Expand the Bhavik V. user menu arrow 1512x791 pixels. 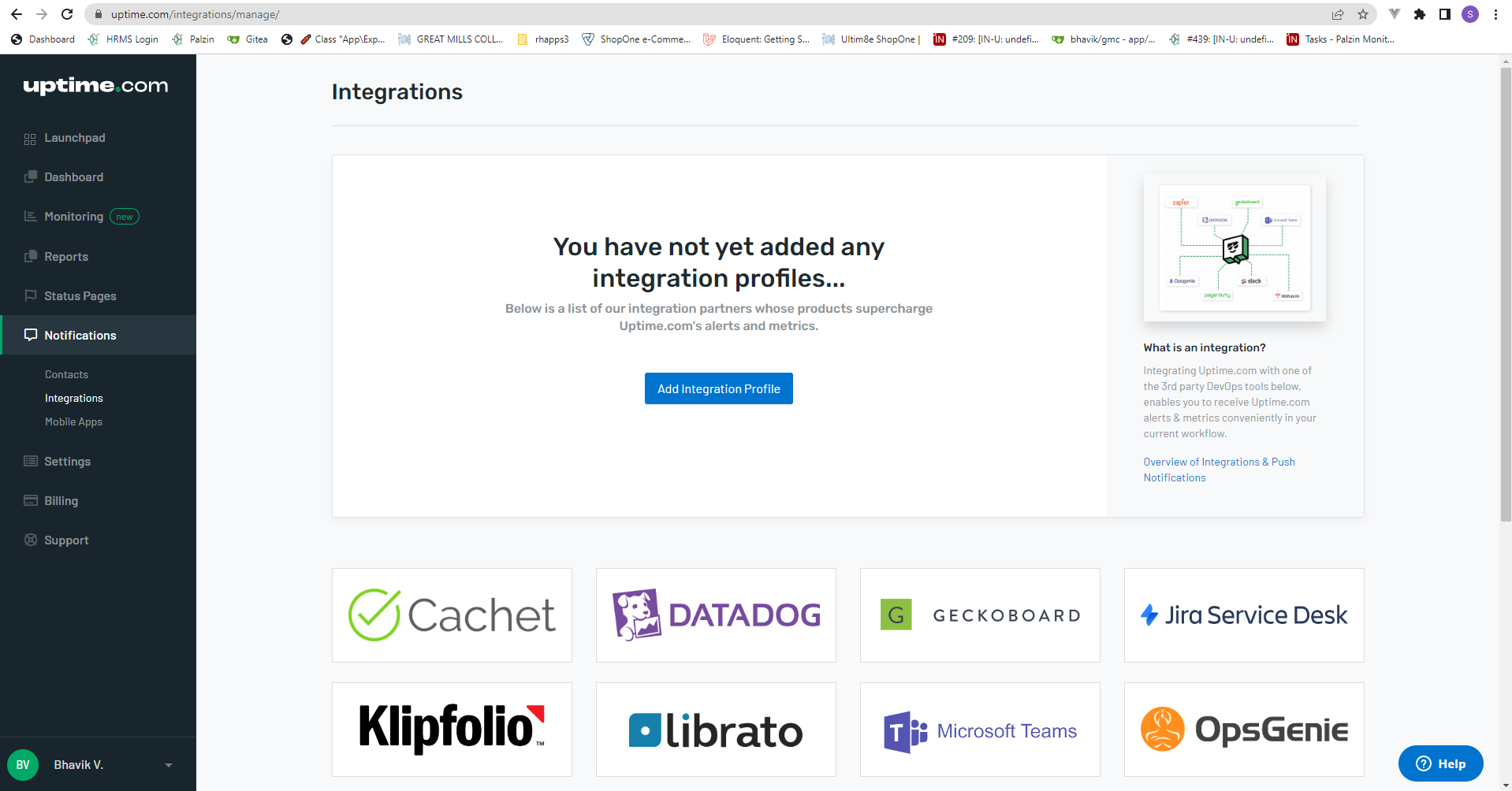coord(168,765)
